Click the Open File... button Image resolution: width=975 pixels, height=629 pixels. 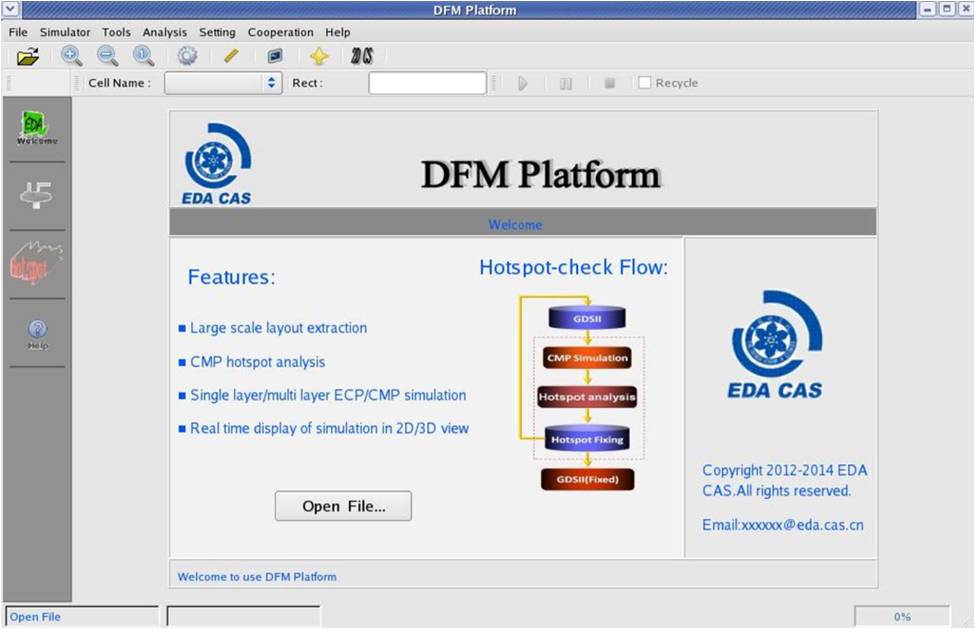343,506
